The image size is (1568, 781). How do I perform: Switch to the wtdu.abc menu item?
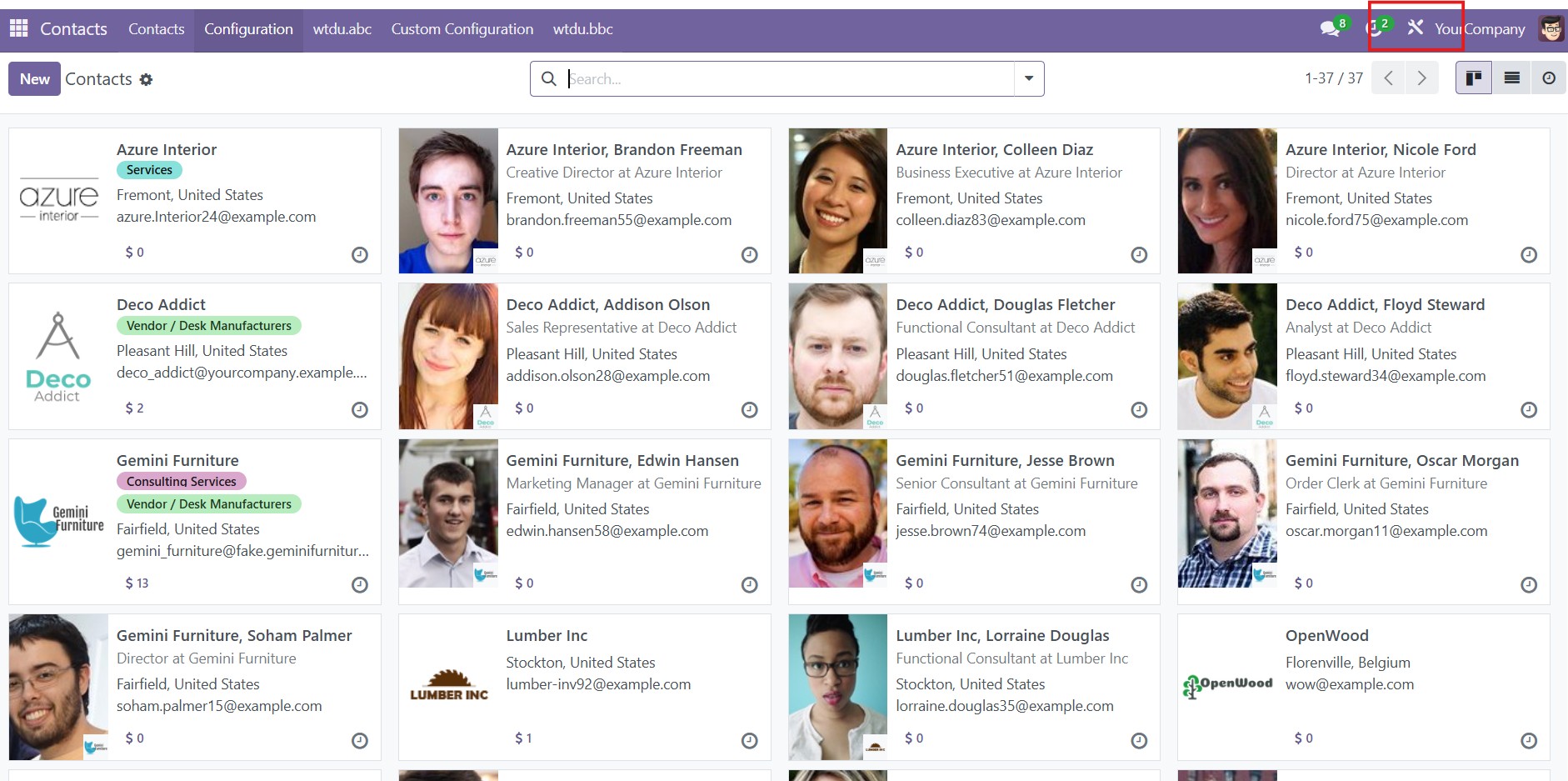pos(342,28)
